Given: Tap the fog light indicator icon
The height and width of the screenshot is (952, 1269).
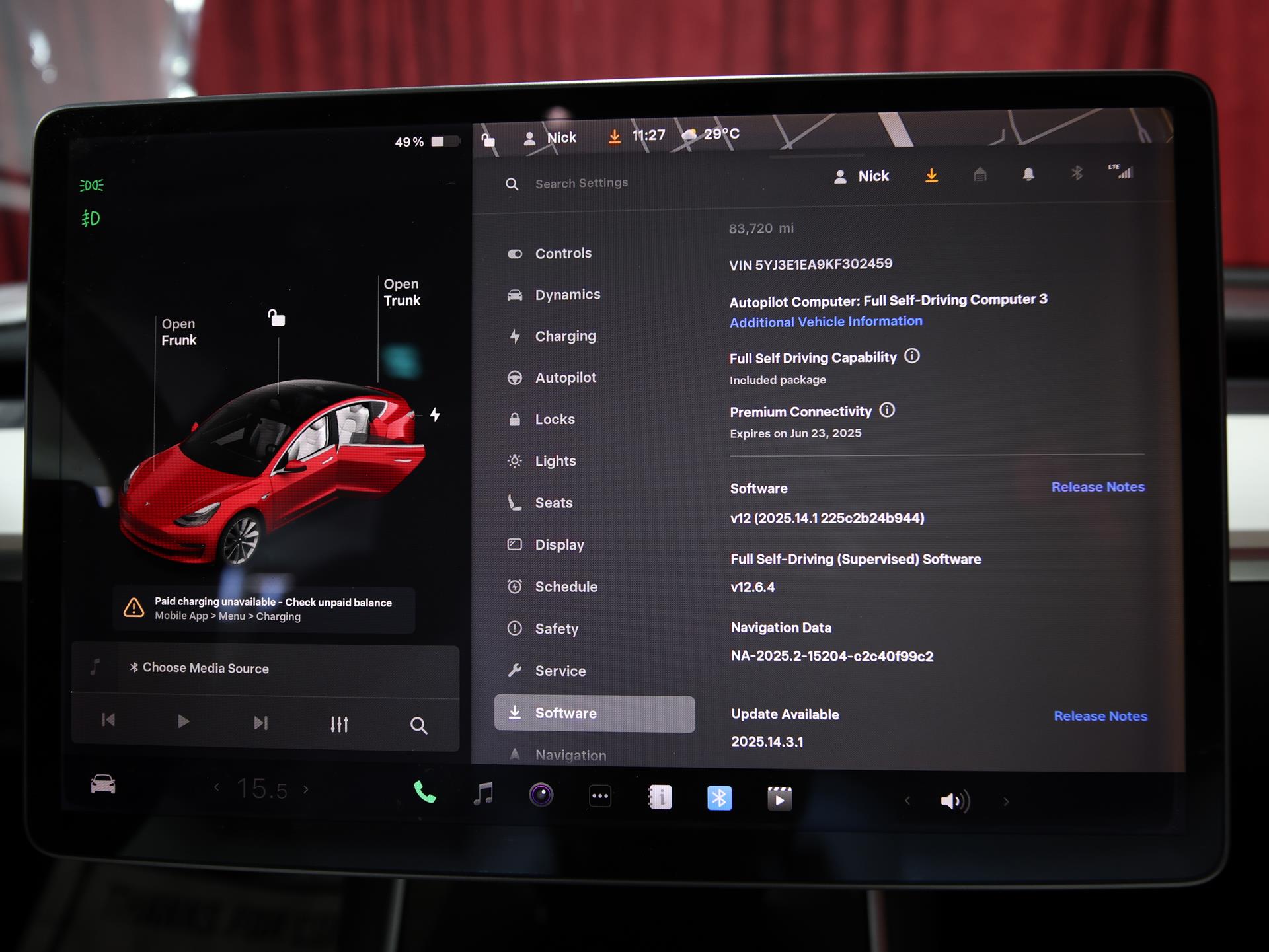Looking at the screenshot, I should tap(91, 219).
